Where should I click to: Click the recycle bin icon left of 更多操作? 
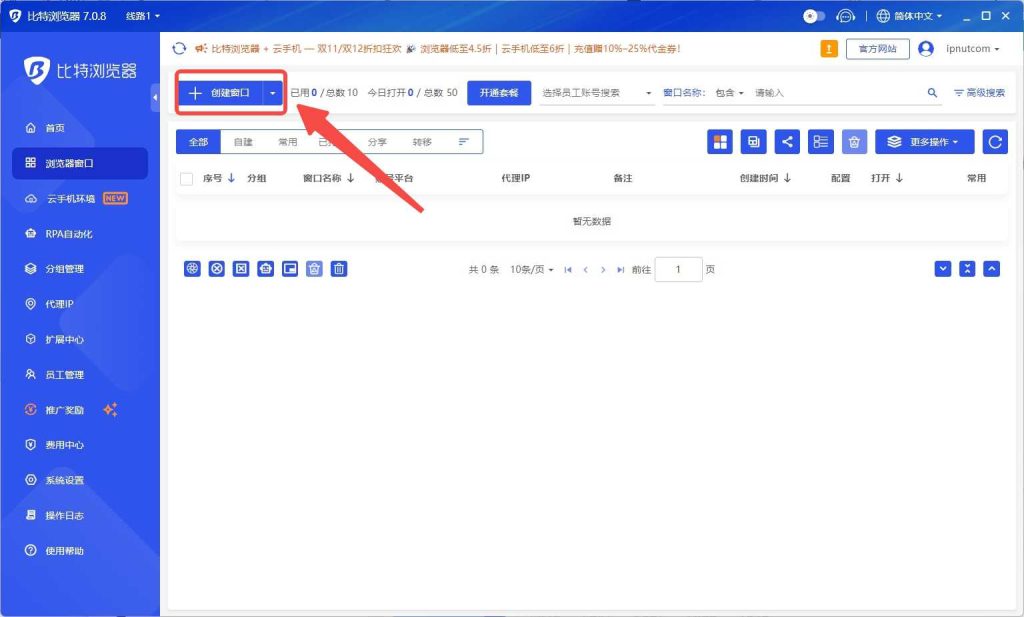click(x=854, y=142)
